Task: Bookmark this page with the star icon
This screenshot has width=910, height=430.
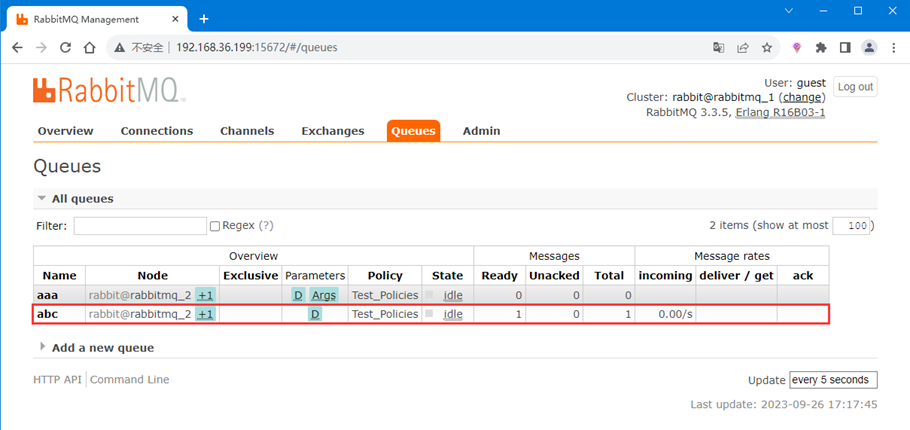Action: click(x=767, y=48)
